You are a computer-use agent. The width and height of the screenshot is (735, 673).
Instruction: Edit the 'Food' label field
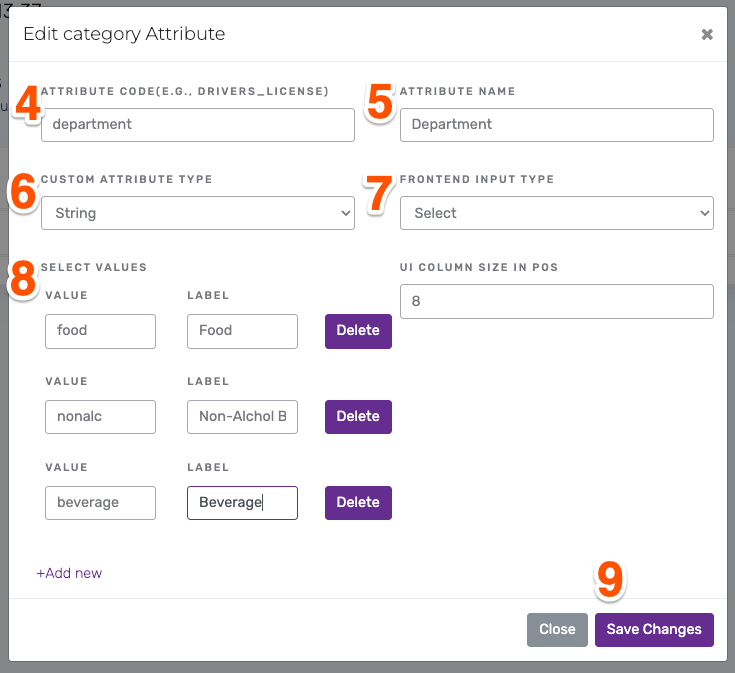click(x=242, y=331)
